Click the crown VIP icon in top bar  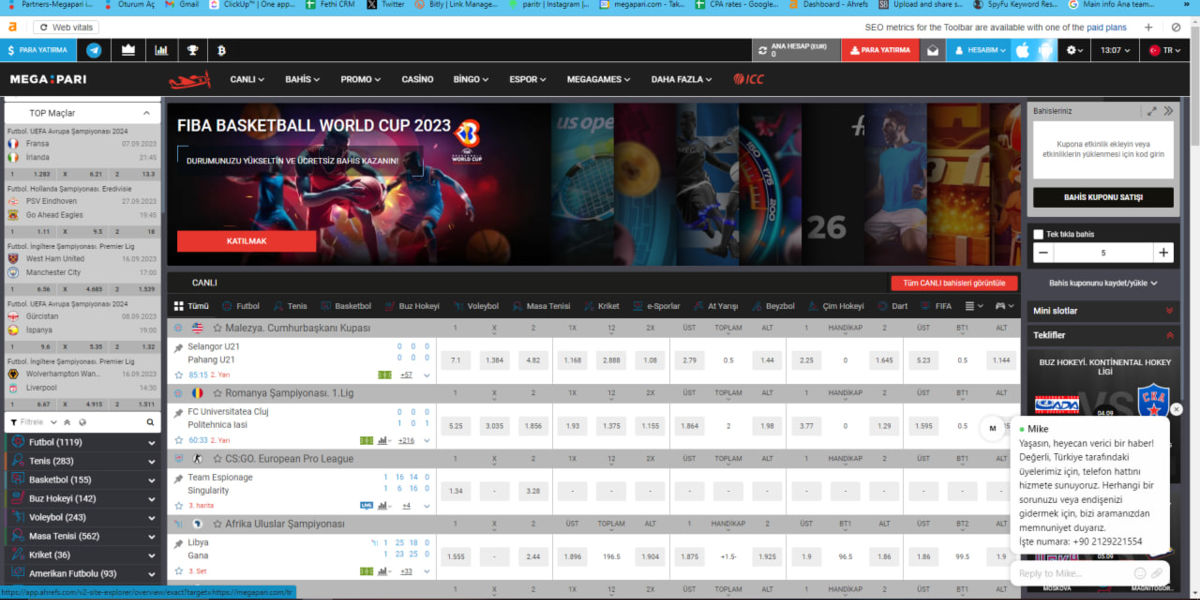[128, 50]
